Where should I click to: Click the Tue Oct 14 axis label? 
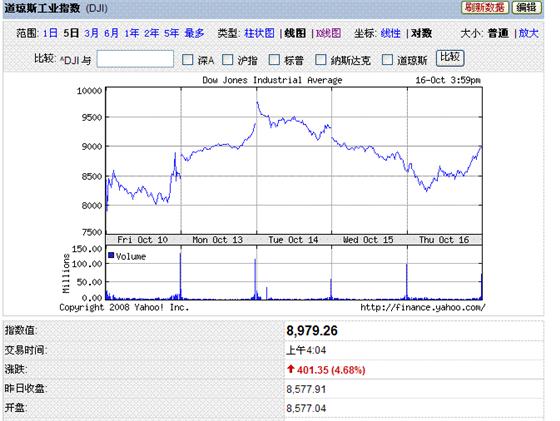pyautogui.click(x=293, y=240)
